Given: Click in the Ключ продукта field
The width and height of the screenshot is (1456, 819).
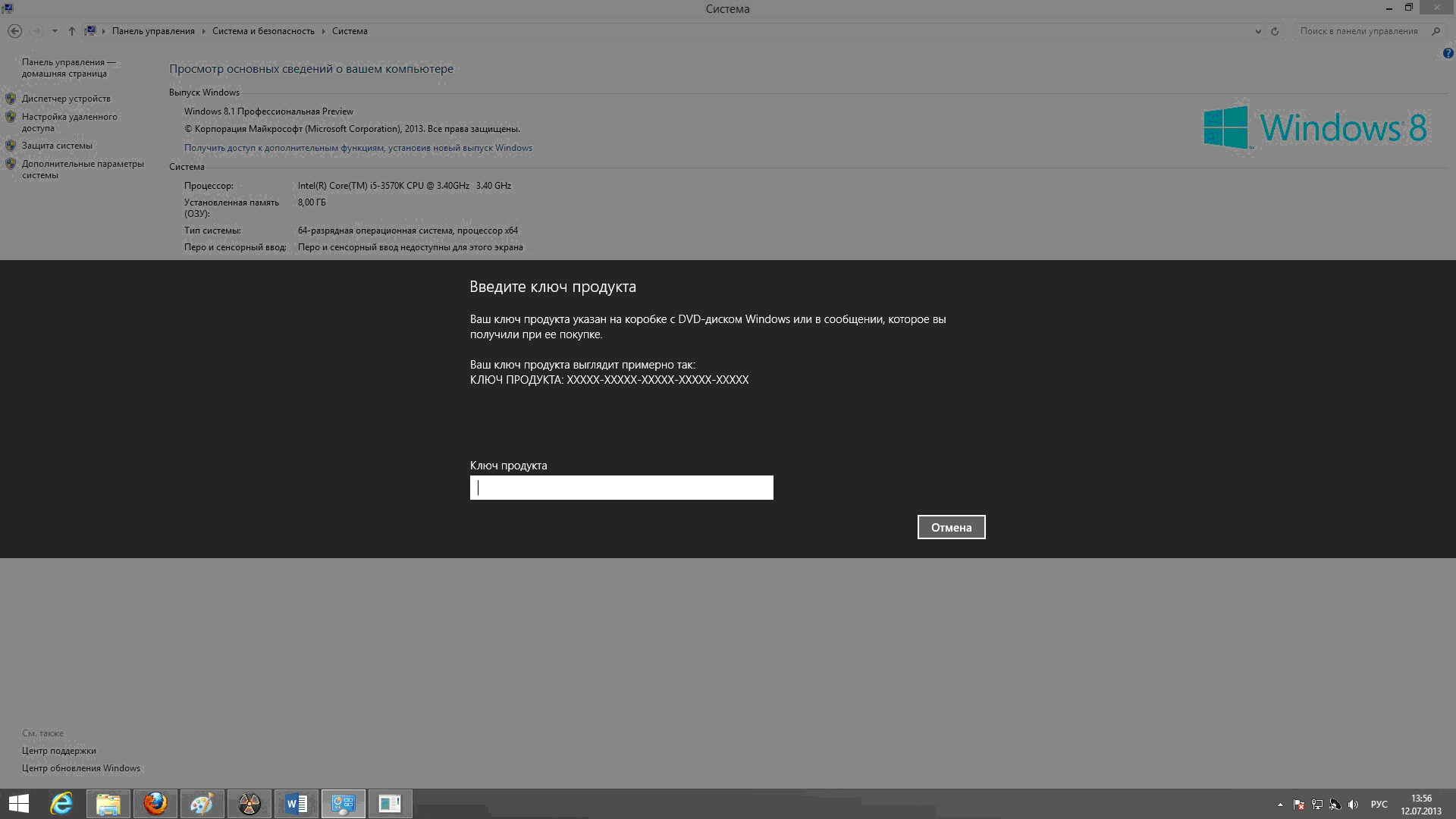Looking at the screenshot, I should tap(621, 488).
